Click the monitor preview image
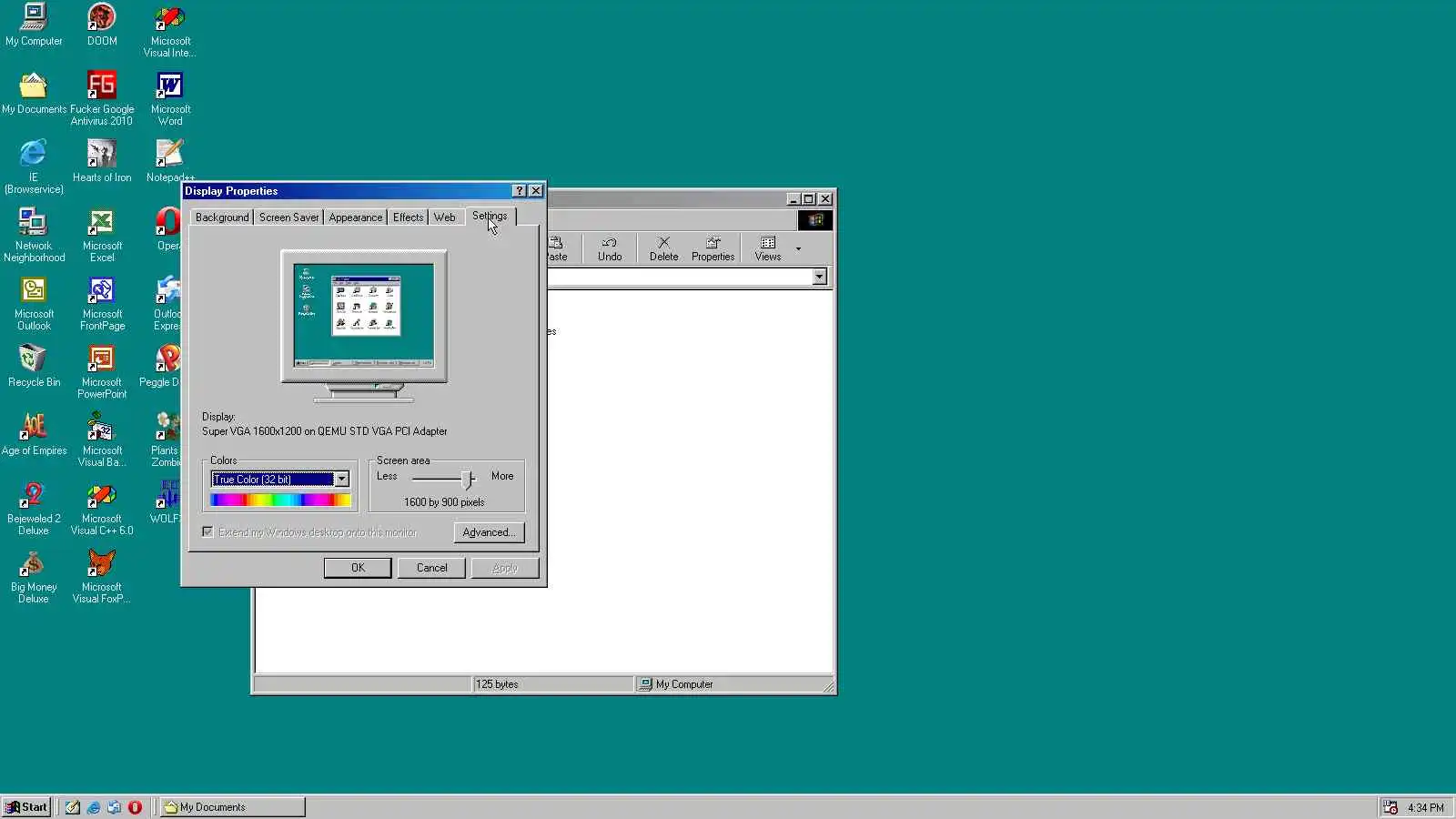The image size is (1456, 819). tap(364, 326)
